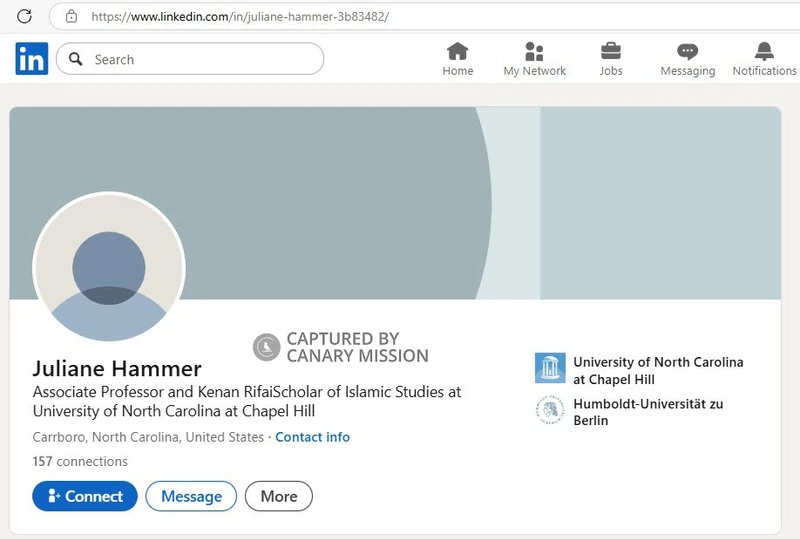Open Messaging in the top nav
The image size is (800, 539).
click(687, 59)
